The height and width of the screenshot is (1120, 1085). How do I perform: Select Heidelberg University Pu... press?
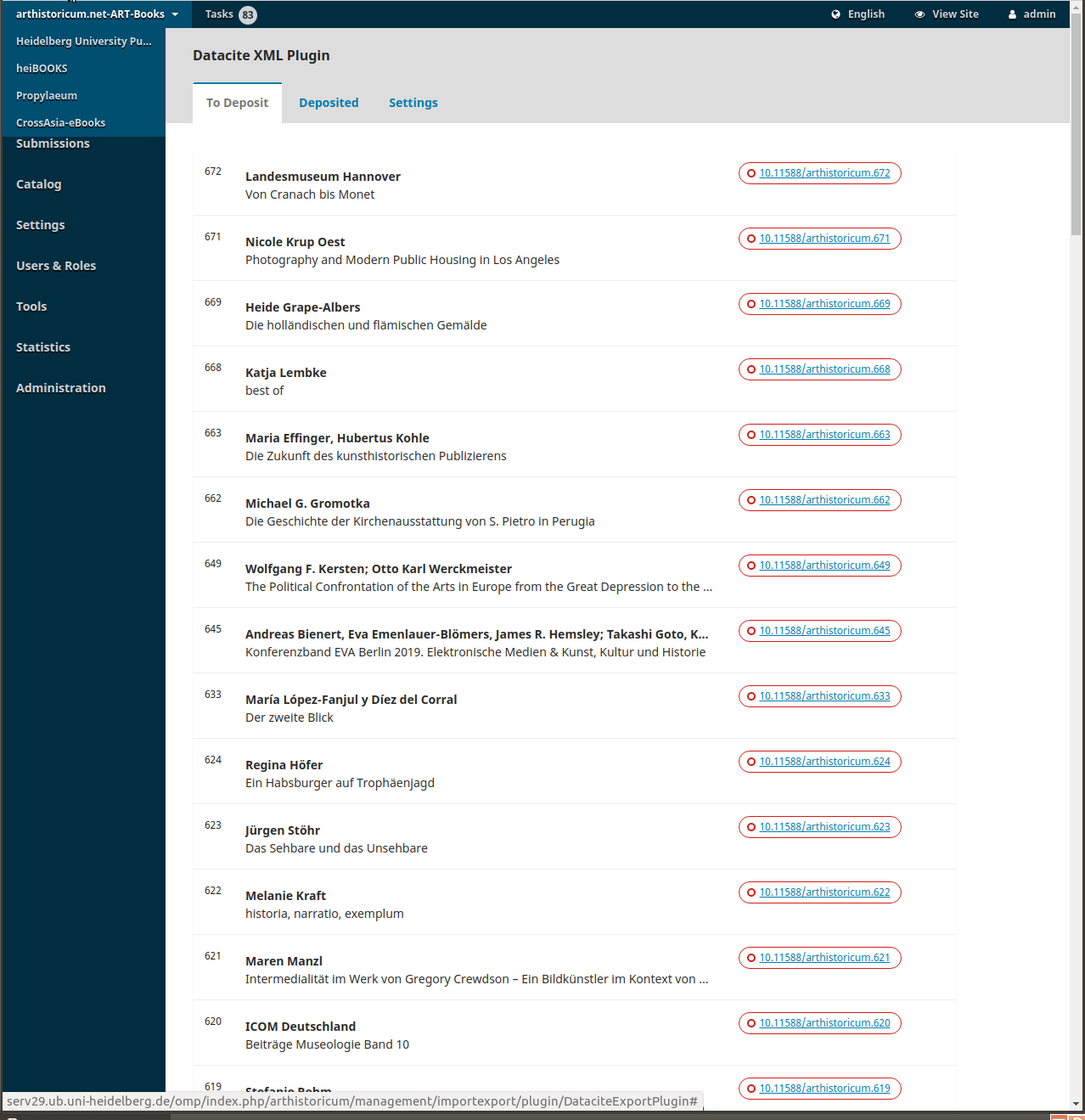click(84, 41)
